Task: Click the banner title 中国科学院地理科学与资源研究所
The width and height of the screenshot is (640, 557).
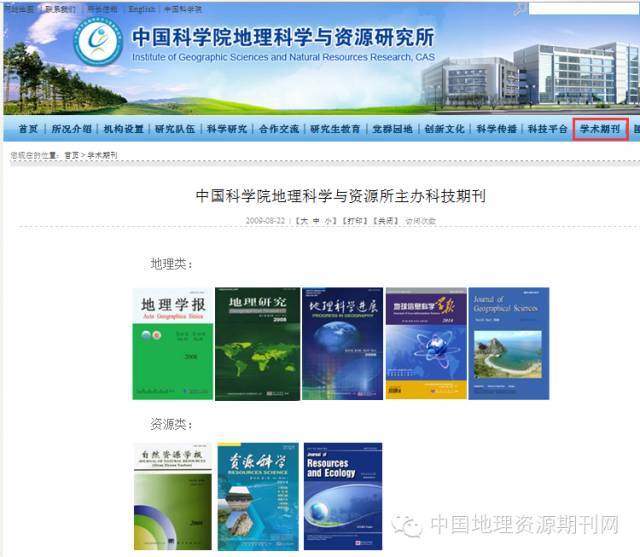Action: pyautogui.click(x=283, y=38)
